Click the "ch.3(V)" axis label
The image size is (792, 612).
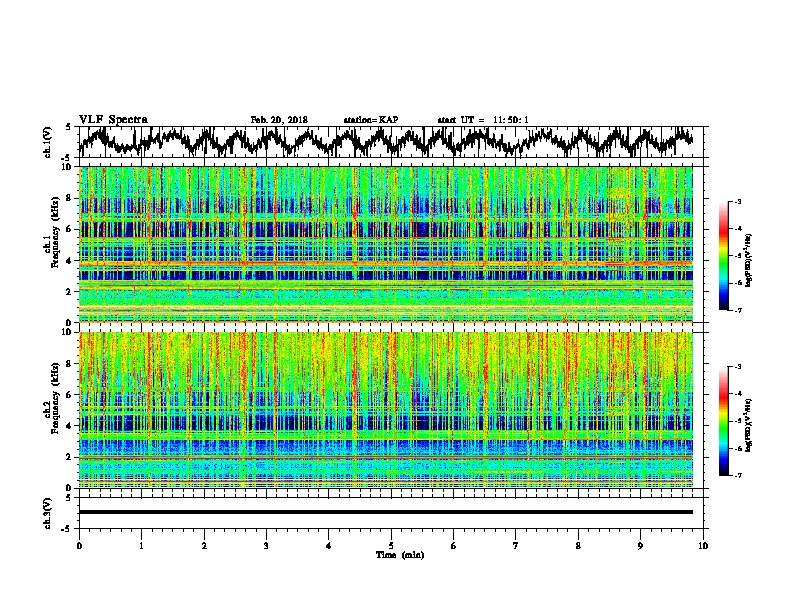(47, 513)
